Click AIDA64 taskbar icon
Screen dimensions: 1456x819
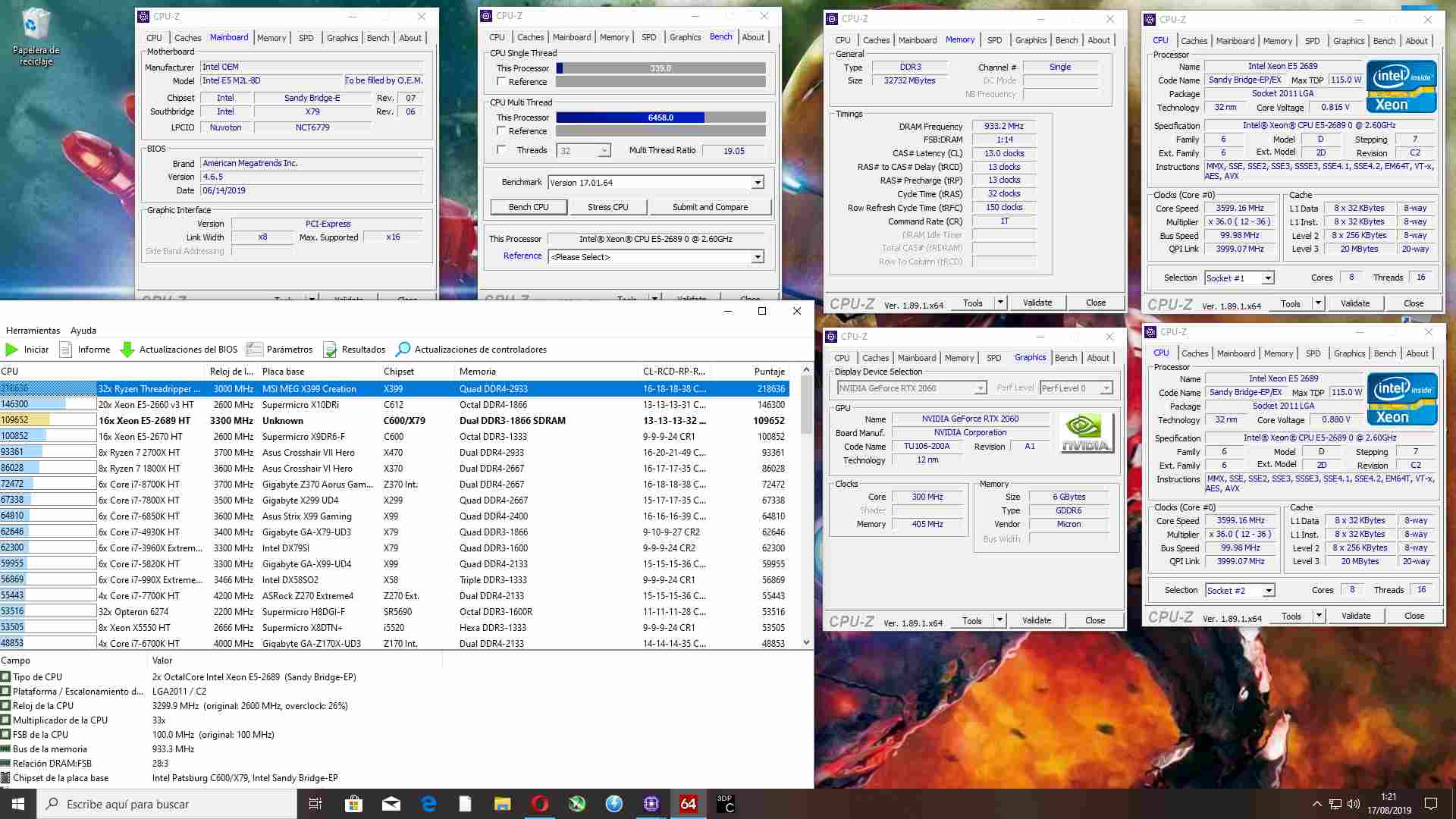click(688, 804)
